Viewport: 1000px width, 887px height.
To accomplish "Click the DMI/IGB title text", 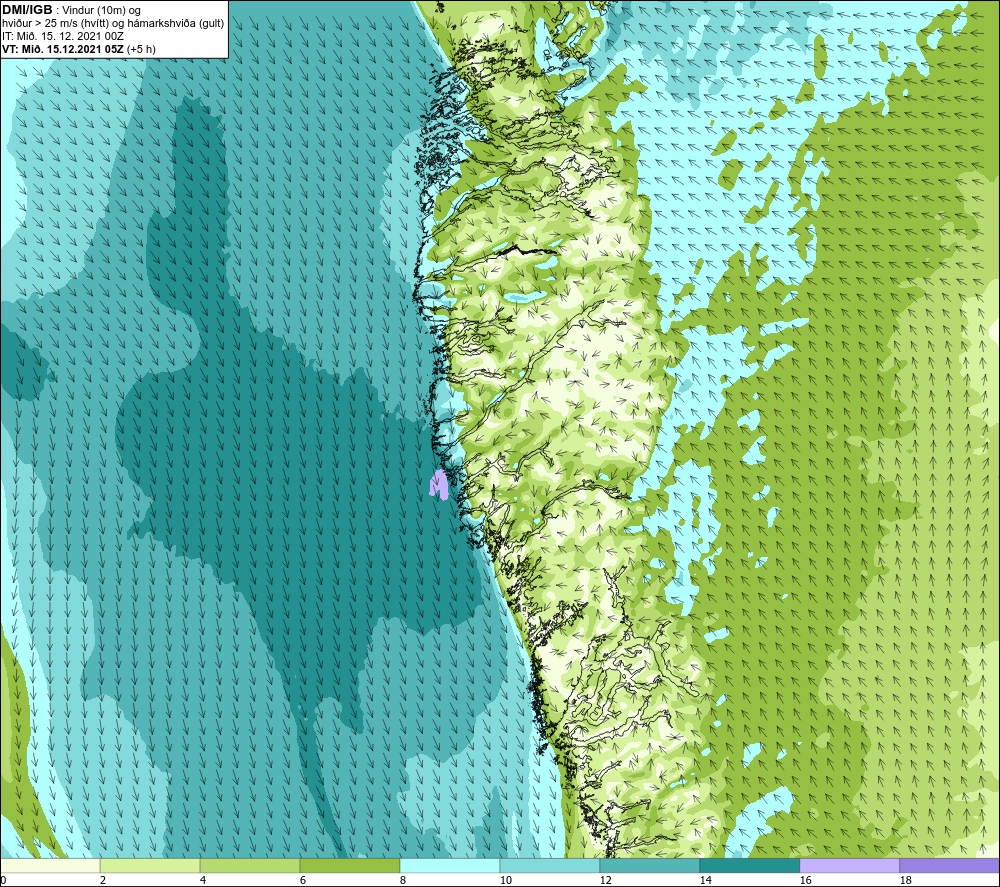I will tap(27, 10).
